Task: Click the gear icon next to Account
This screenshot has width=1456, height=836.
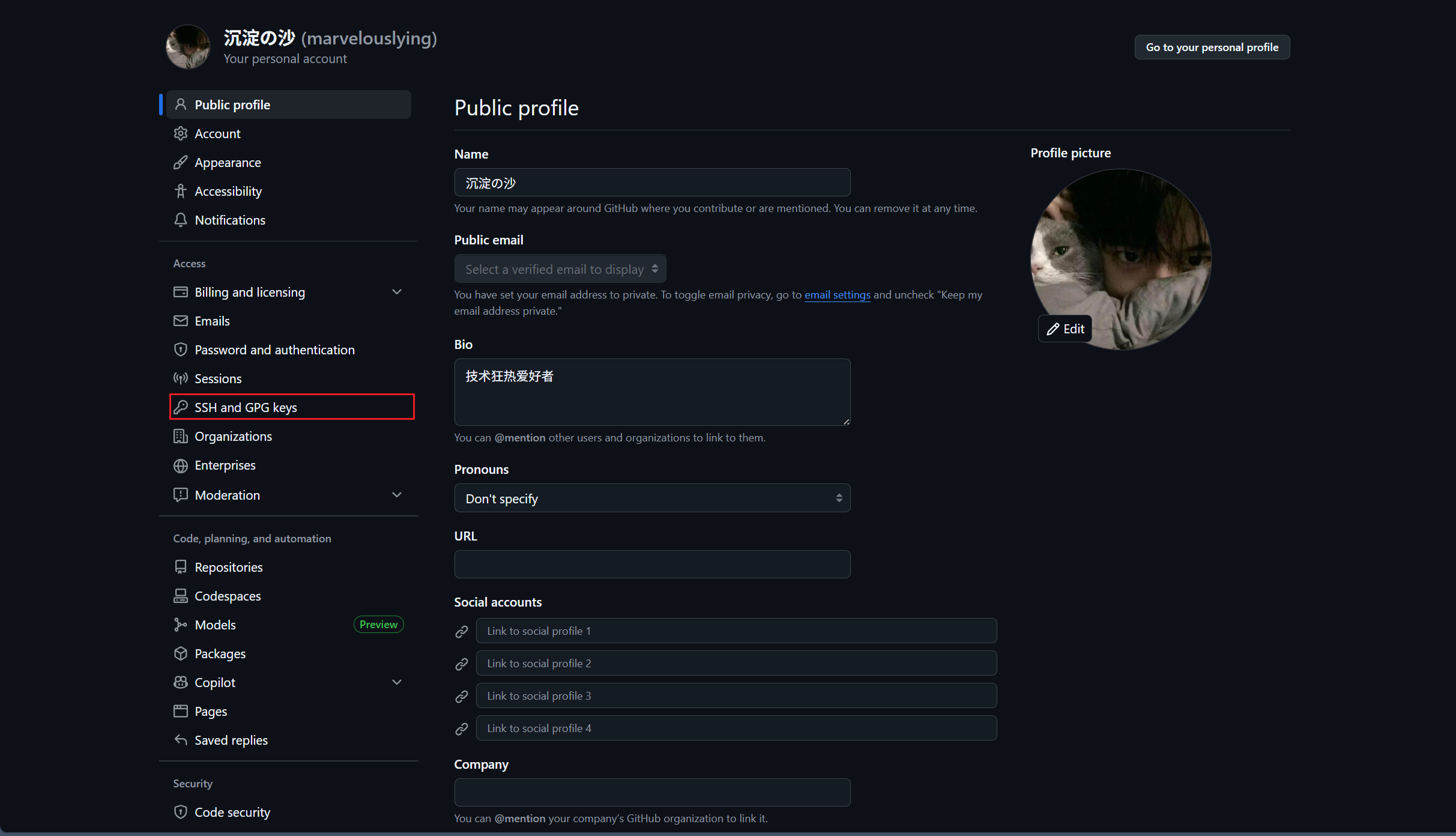Action: [181, 133]
